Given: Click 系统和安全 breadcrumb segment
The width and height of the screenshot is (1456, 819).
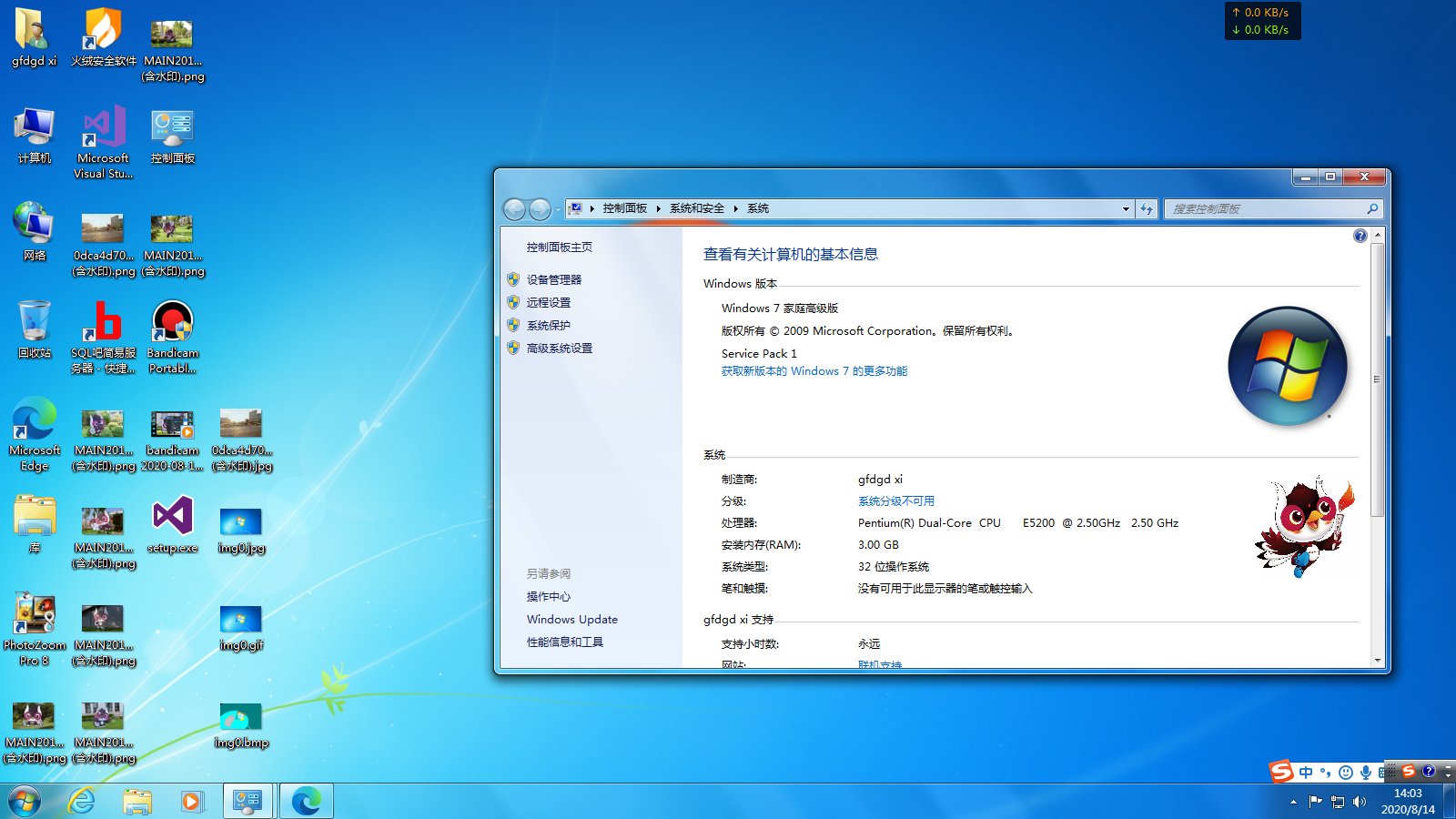Looking at the screenshot, I should coord(697,208).
